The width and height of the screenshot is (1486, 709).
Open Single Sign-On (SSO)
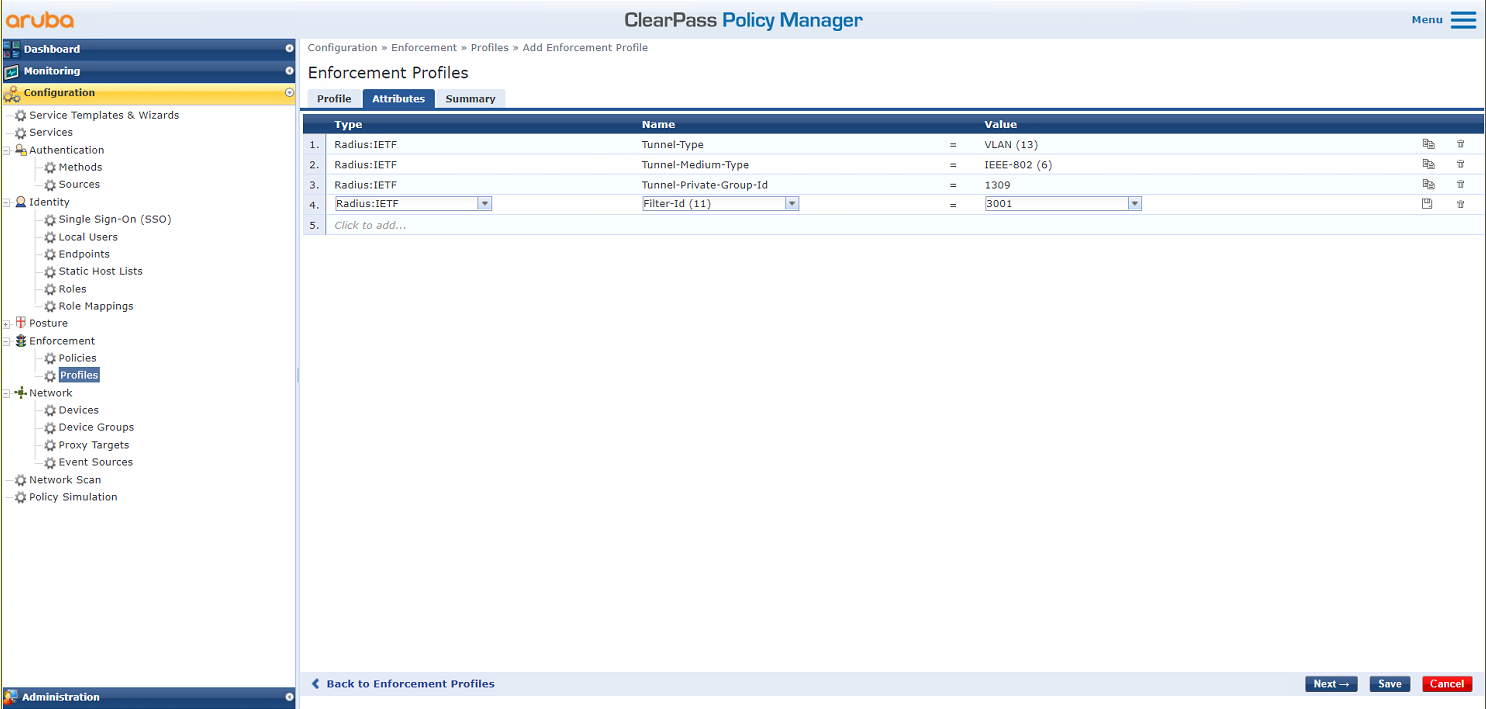[115, 219]
